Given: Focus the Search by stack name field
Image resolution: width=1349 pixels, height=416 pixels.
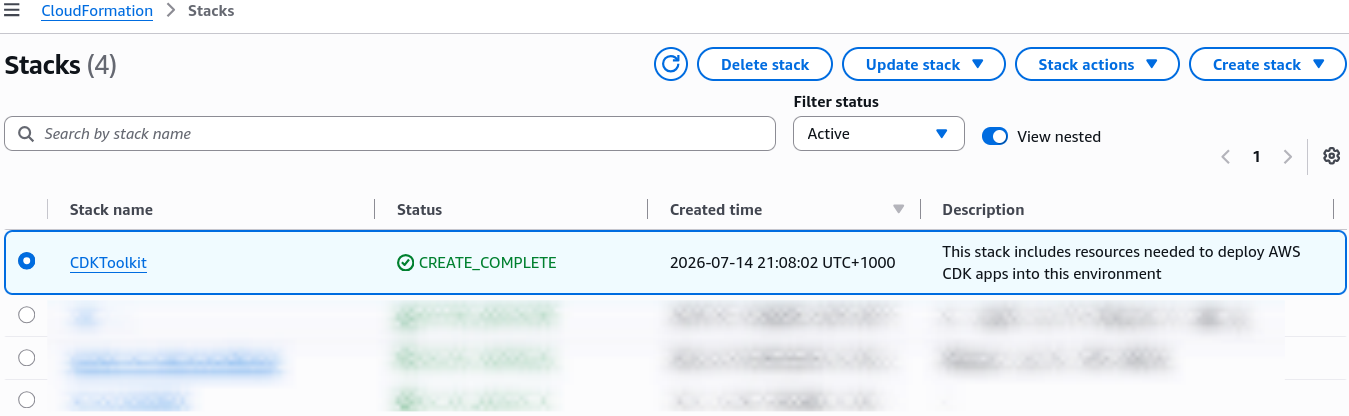Looking at the screenshot, I should [x=390, y=134].
